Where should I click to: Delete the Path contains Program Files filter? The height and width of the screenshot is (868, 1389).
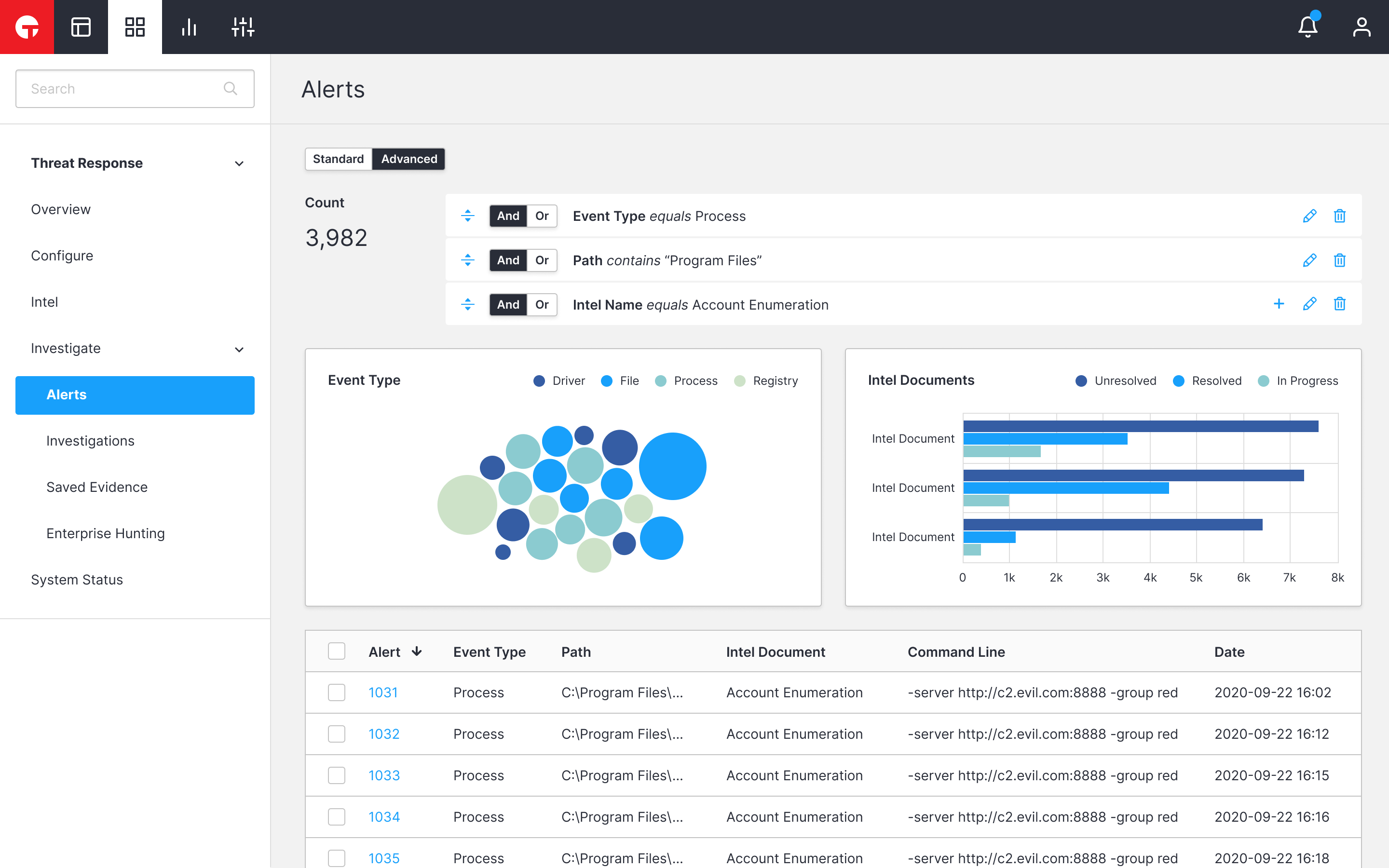coord(1340,260)
